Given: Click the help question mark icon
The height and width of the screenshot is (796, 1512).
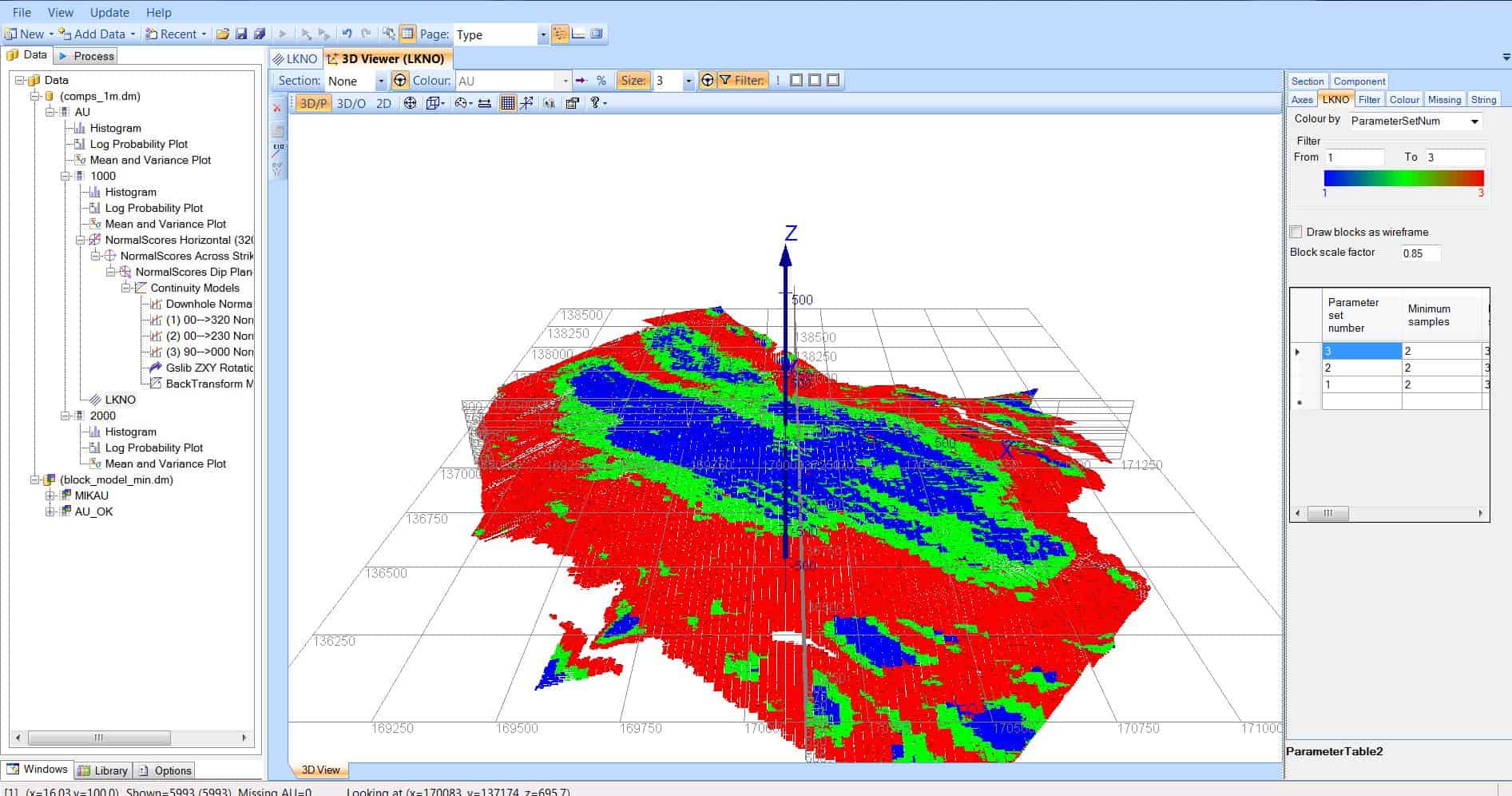Looking at the screenshot, I should point(595,103).
